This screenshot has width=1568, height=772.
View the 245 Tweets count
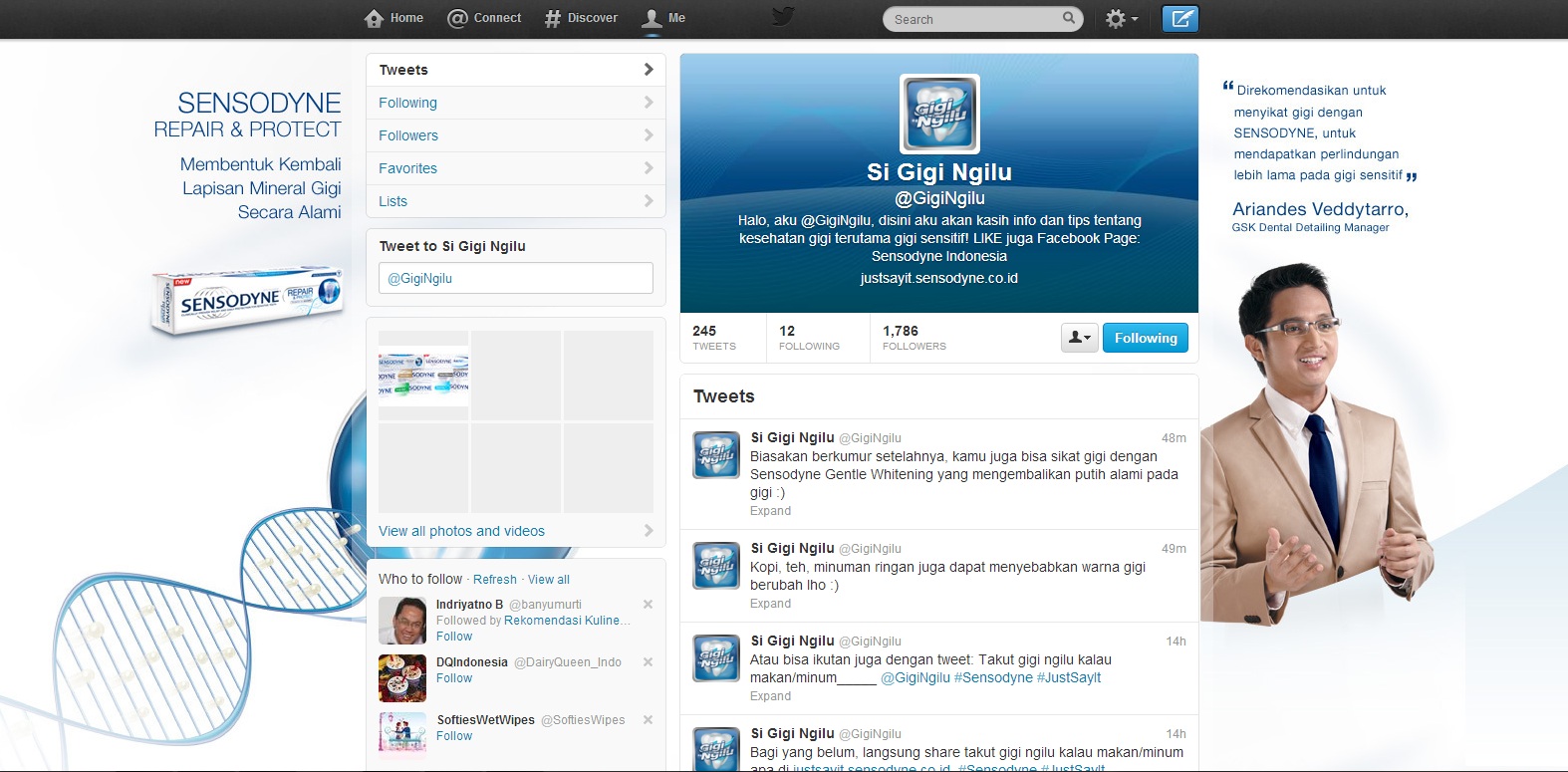click(x=714, y=338)
